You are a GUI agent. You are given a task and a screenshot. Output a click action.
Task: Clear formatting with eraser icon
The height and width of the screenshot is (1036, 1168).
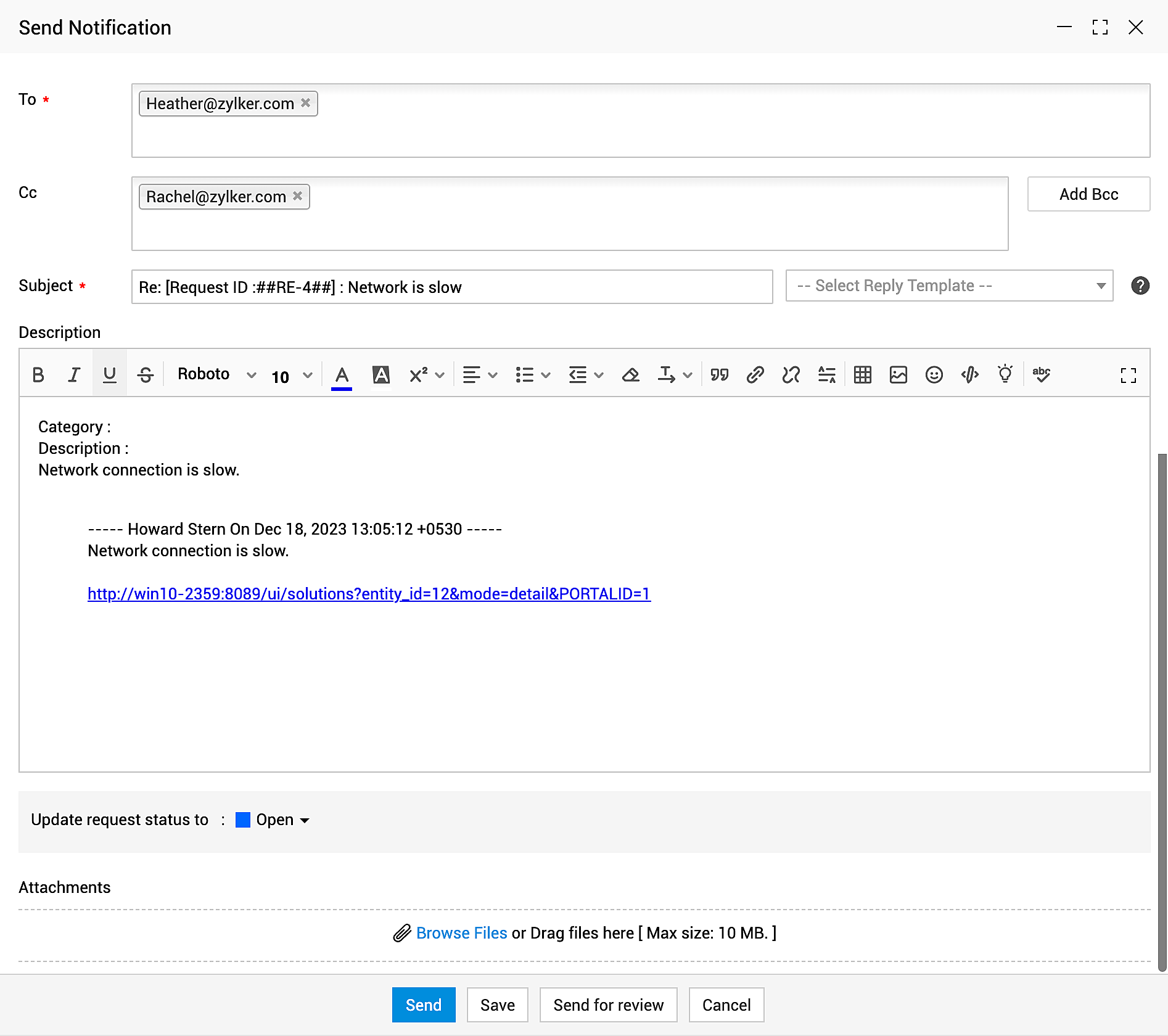click(x=630, y=374)
